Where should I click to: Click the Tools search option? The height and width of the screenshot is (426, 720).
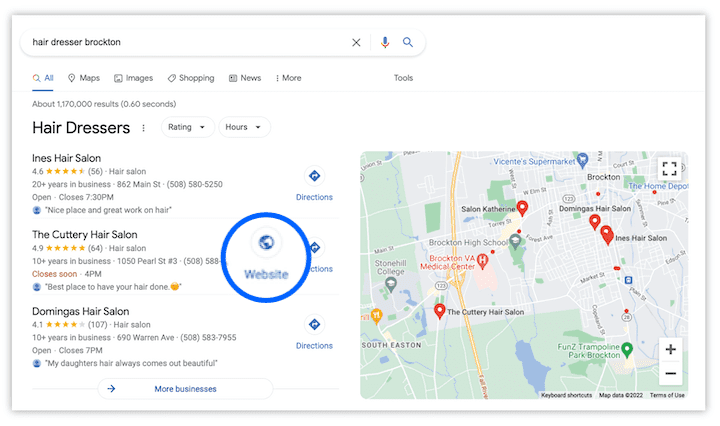(403, 78)
